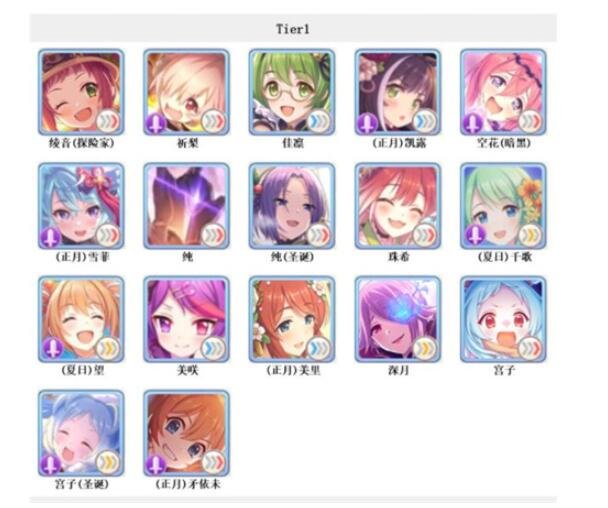Image resolution: width=608 pixels, height=508 pixels.
Task: Select the armored 纯 character portrait
Action: point(187,206)
